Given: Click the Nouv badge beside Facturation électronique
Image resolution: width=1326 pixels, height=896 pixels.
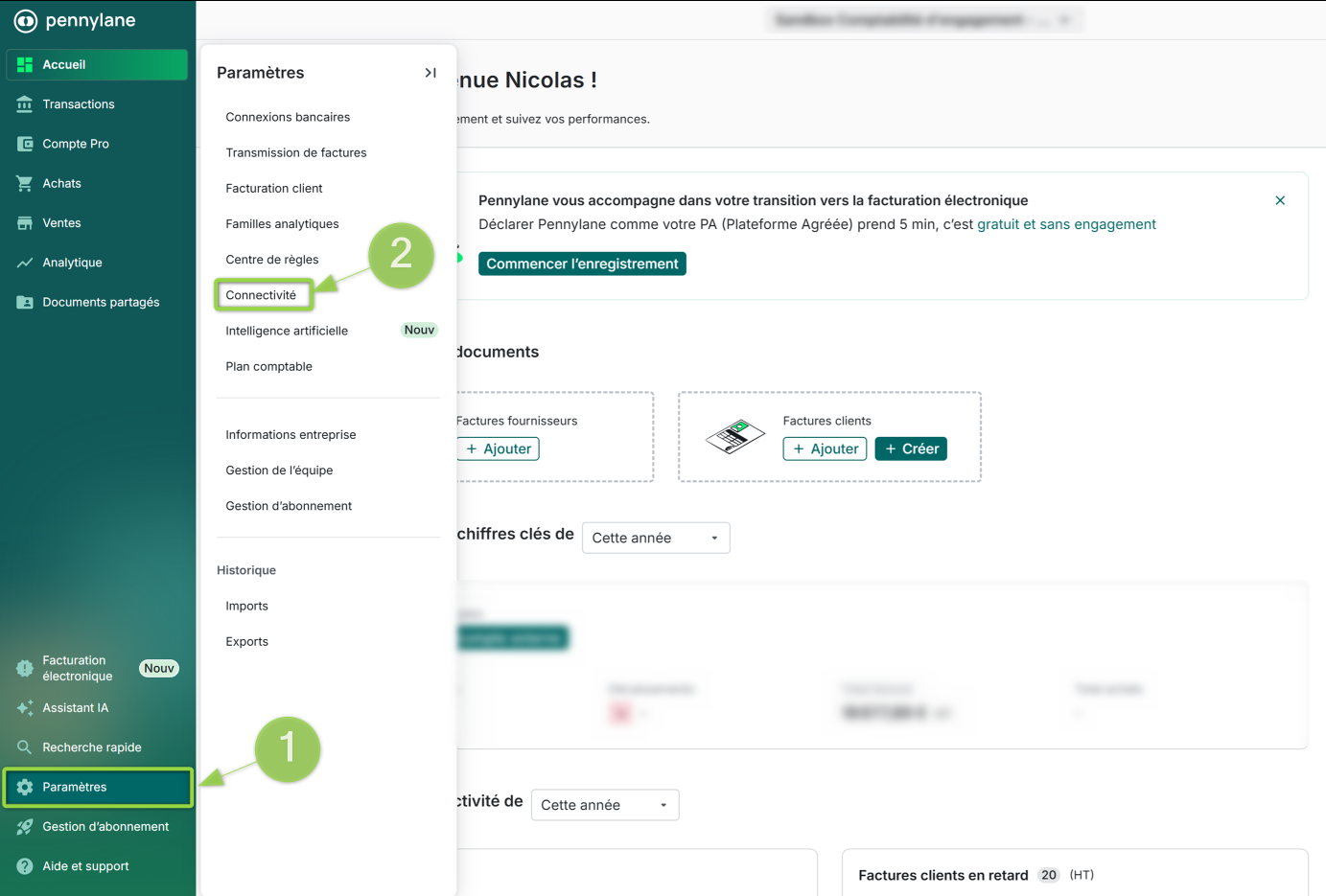Looking at the screenshot, I should [x=159, y=668].
